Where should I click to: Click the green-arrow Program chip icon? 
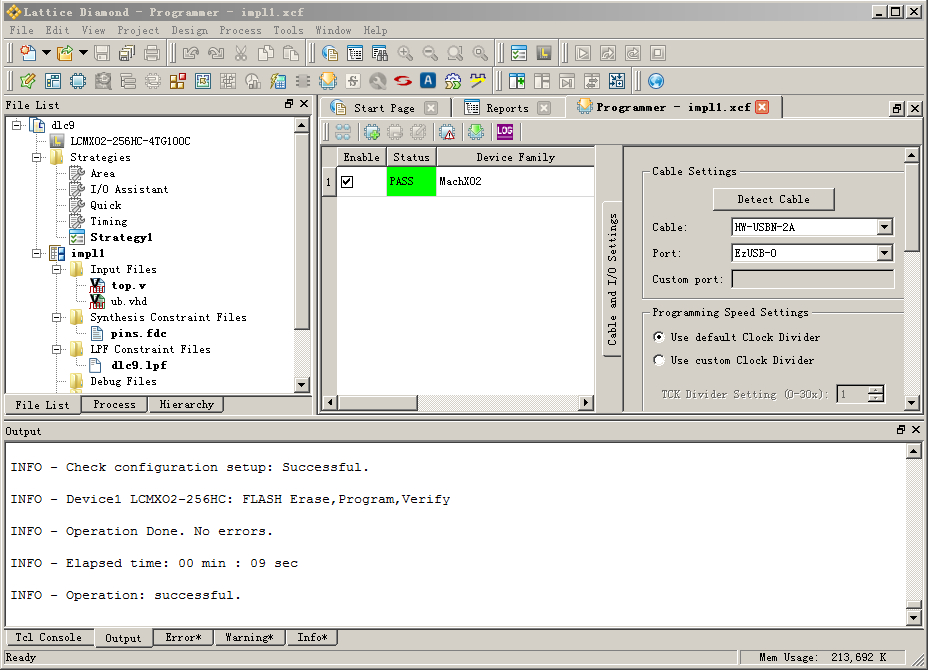[475, 132]
